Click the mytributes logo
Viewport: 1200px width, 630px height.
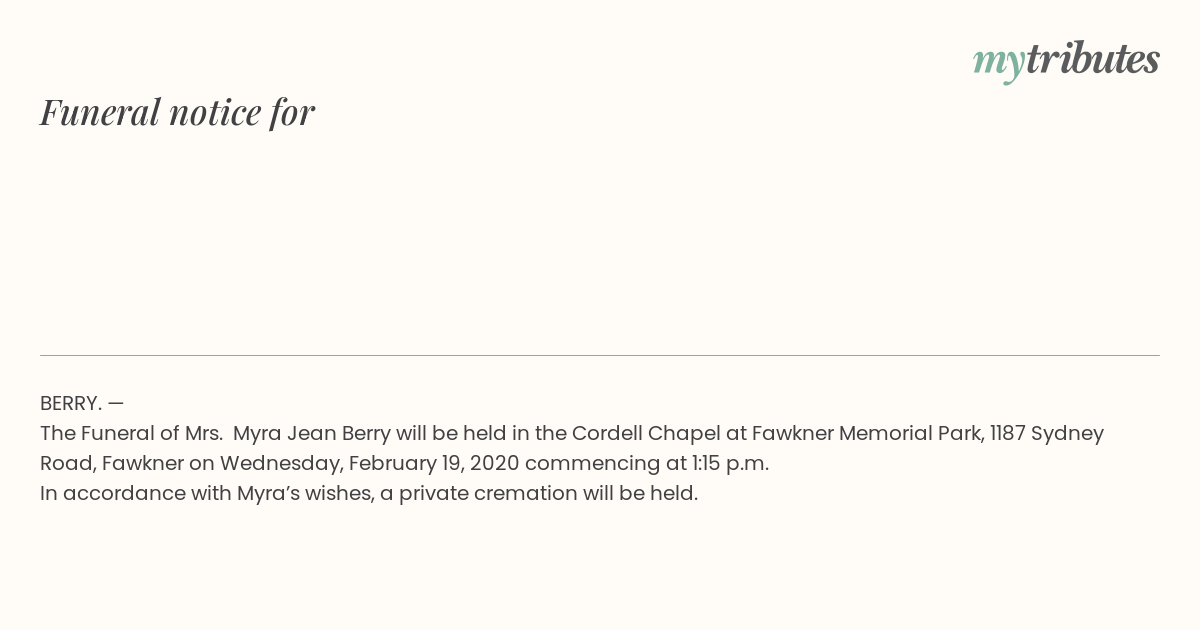click(x=1066, y=61)
